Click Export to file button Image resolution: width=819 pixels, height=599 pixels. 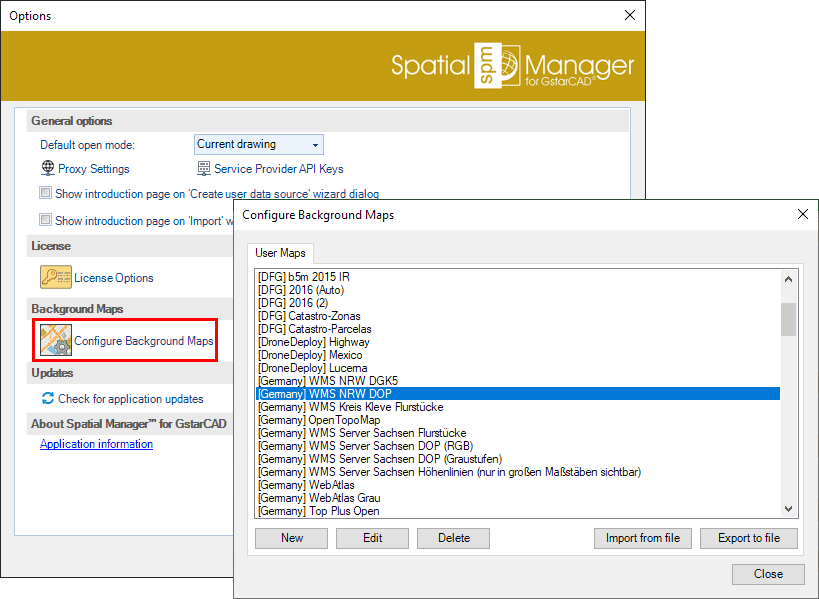point(748,538)
